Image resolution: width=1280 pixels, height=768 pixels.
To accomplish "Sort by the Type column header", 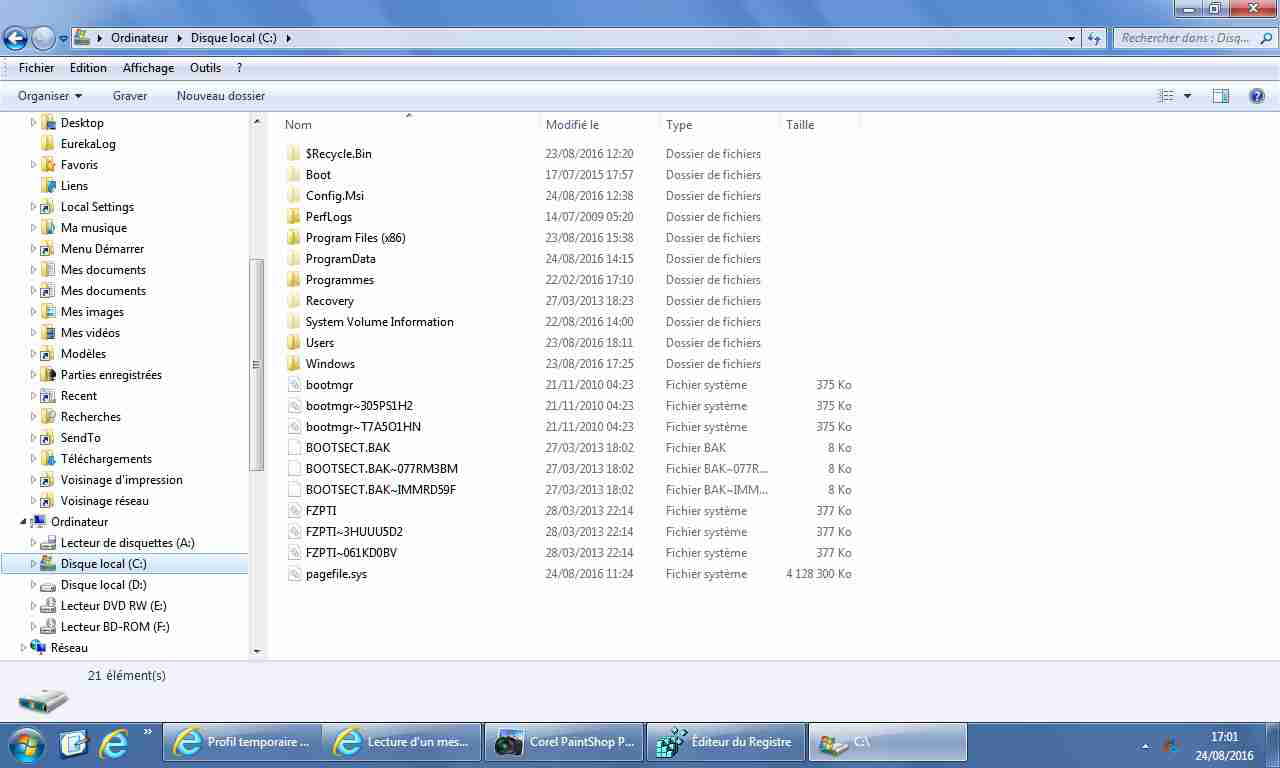I will click(x=719, y=124).
